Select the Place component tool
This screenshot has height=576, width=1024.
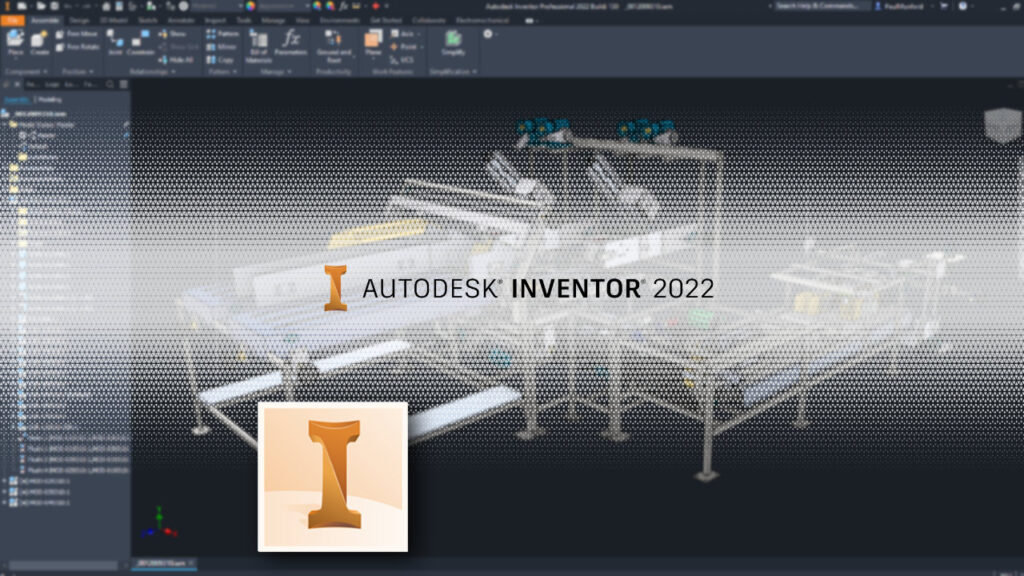point(15,44)
